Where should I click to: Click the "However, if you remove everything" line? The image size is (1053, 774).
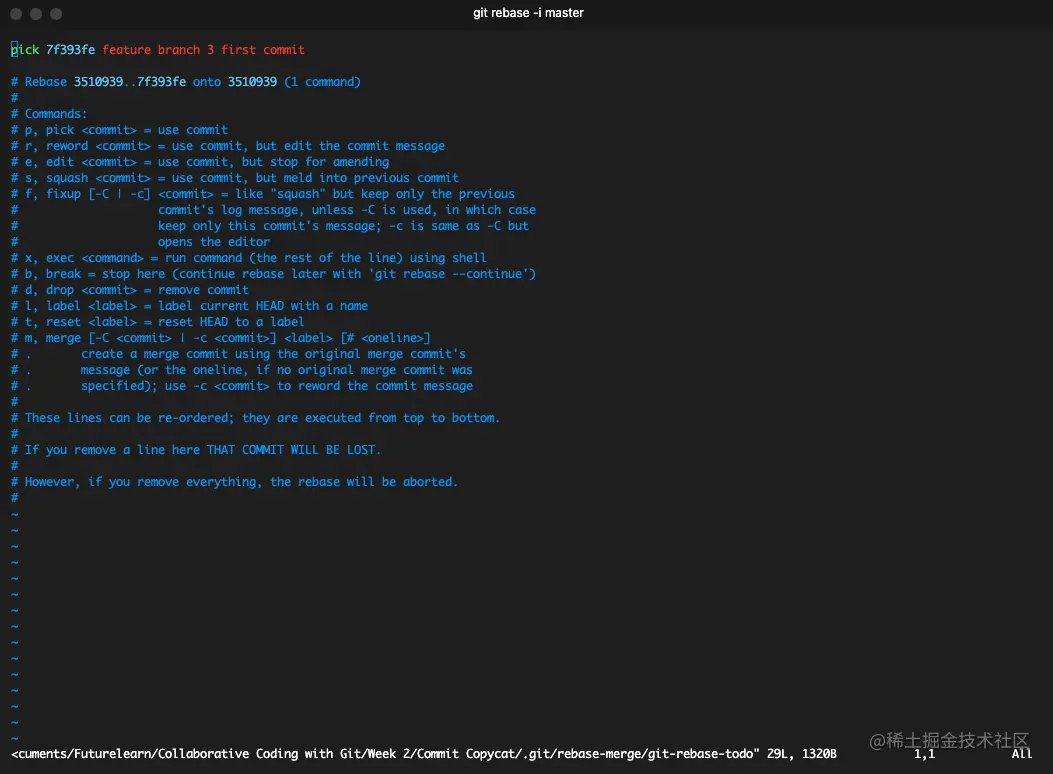click(x=234, y=483)
